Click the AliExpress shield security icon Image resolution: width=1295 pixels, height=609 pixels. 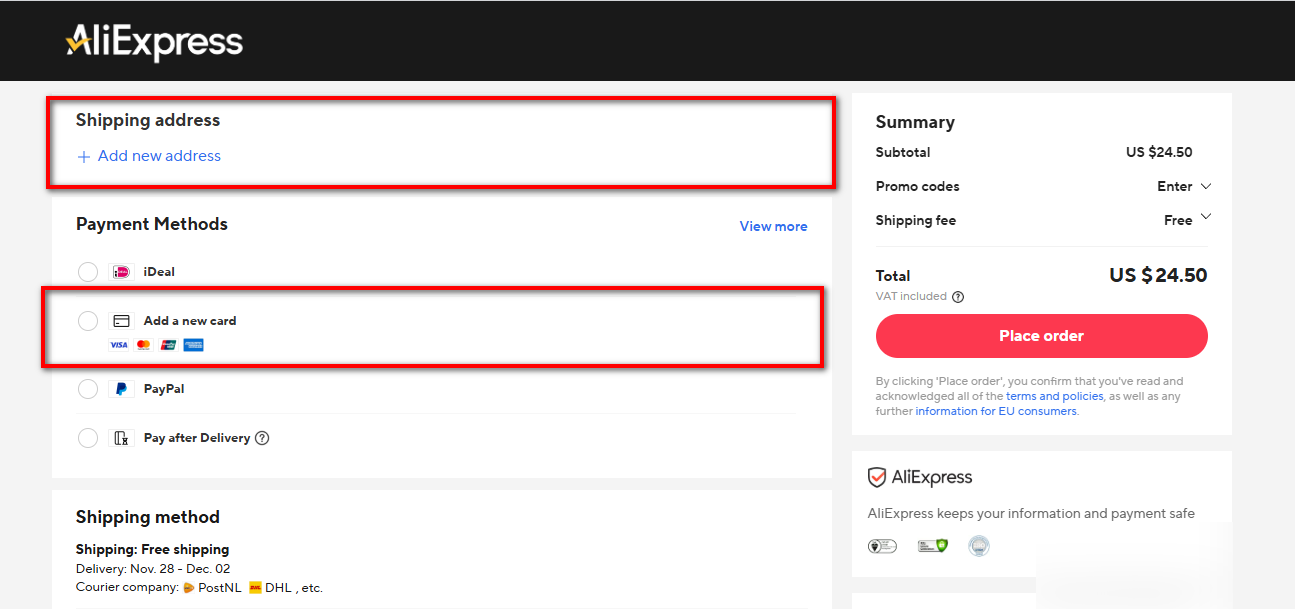[x=877, y=478]
